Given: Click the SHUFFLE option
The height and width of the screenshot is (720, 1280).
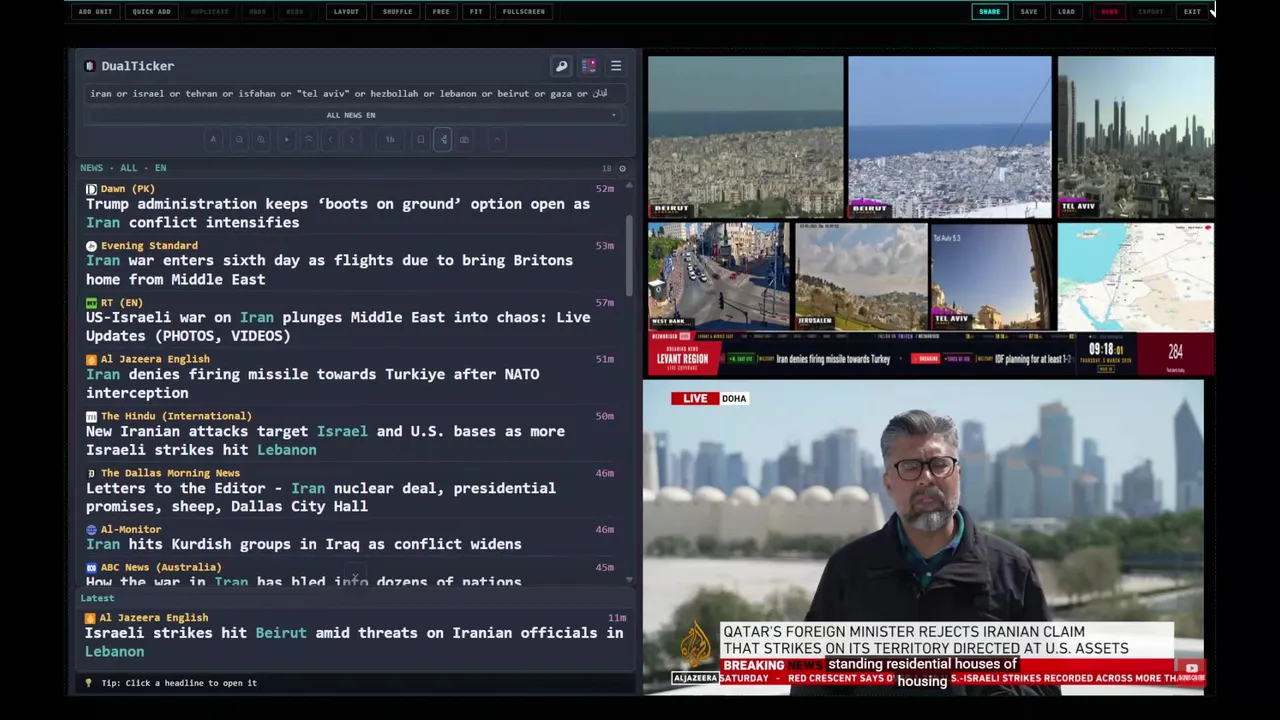Looking at the screenshot, I should tap(397, 12).
